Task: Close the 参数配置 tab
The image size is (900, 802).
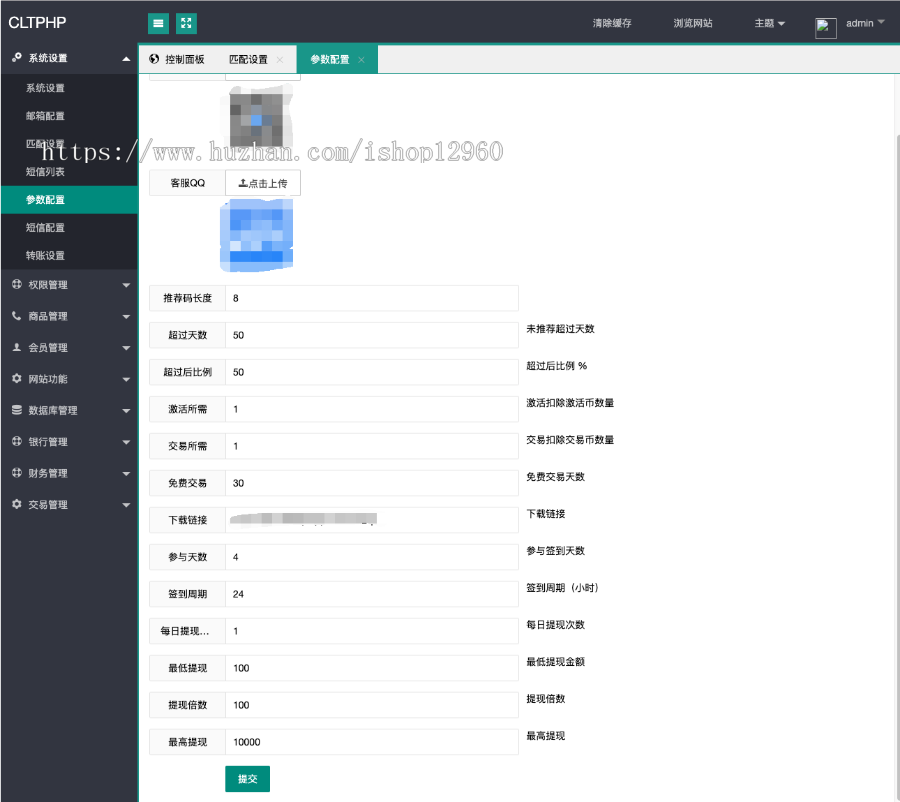Action: [x=361, y=60]
